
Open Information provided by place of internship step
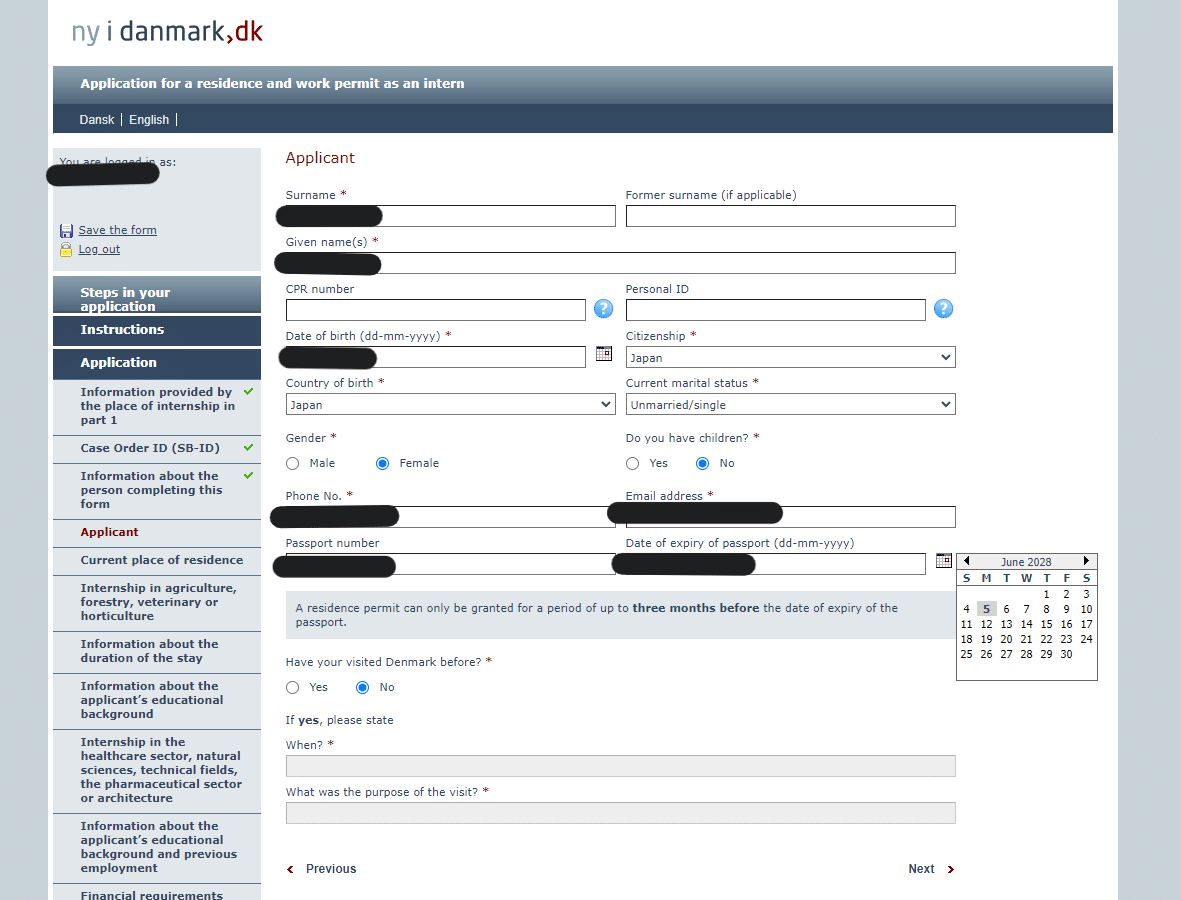click(x=157, y=406)
